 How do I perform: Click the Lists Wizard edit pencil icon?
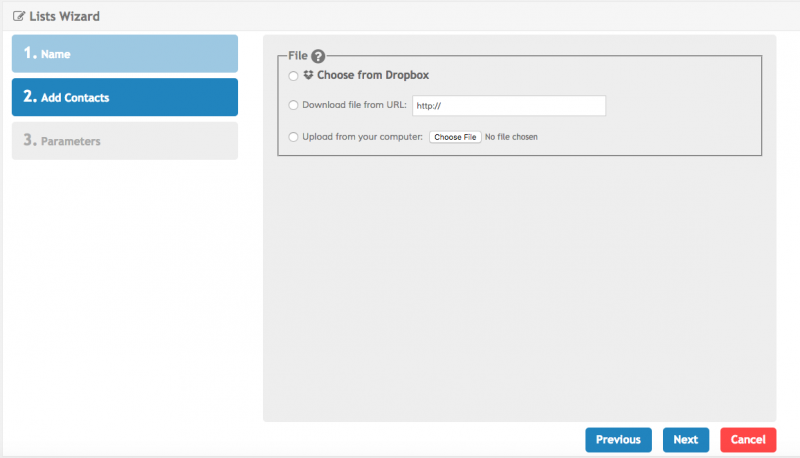tap(18, 16)
